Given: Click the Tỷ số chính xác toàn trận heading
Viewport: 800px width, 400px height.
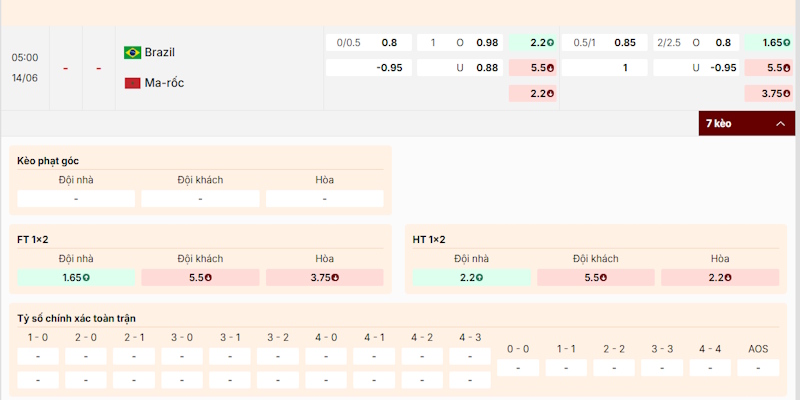Looking at the screenshot, I should pyautogui.click(x=77, y=318).
